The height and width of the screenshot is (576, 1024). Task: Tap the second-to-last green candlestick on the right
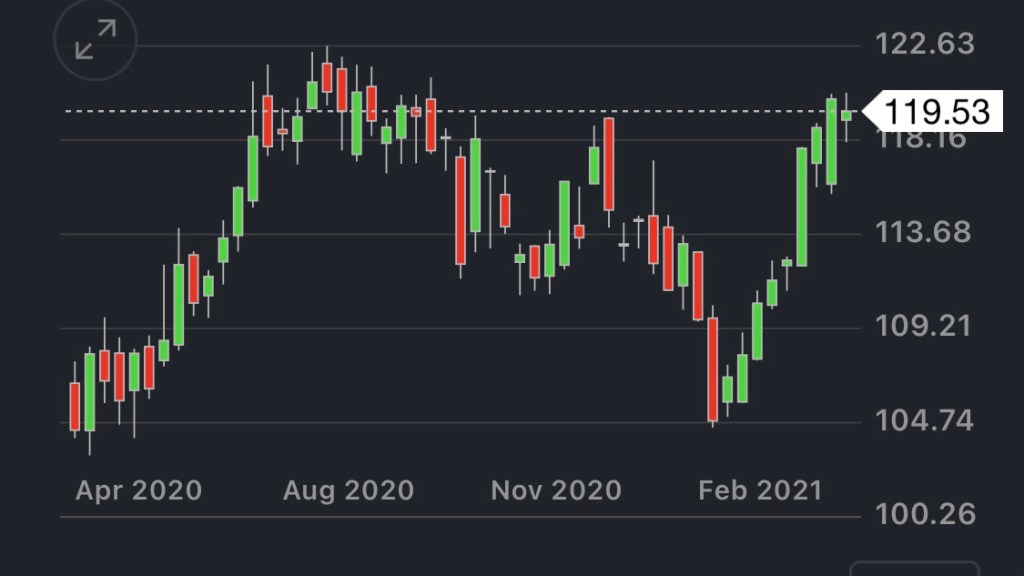point(831,141)
